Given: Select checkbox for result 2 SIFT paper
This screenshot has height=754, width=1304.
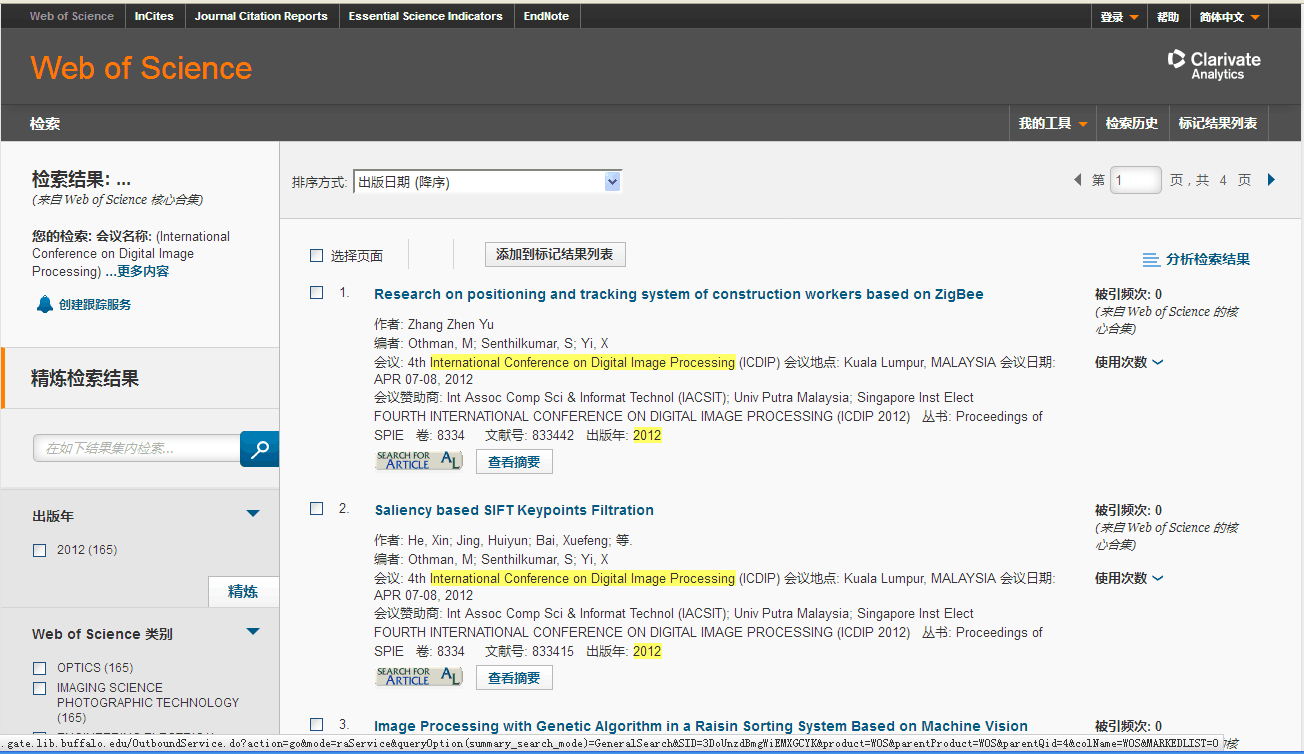Looking at the screenshot, I should click(316, 509).
